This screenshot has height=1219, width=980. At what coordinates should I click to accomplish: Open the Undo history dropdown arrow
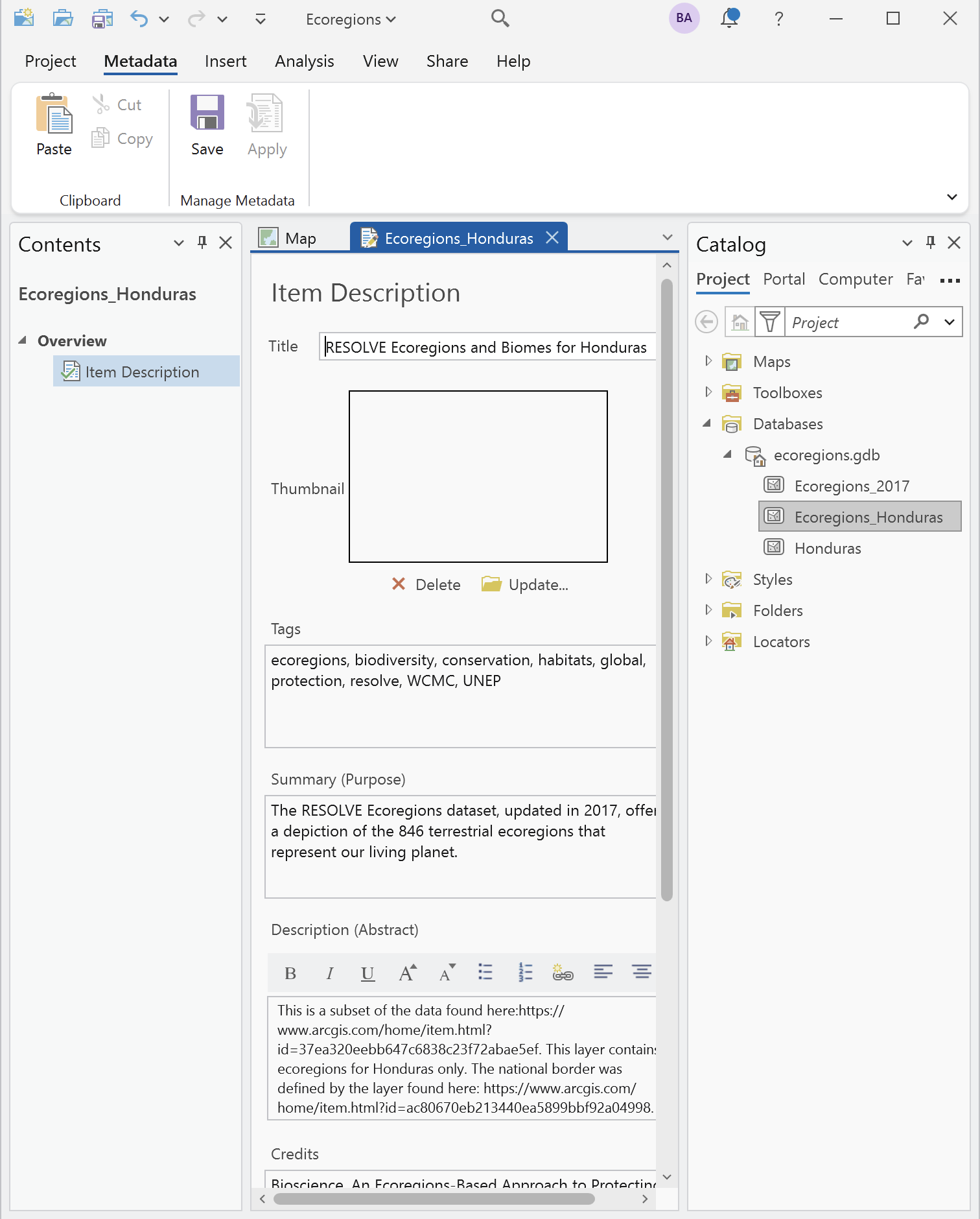pos(164,19)
